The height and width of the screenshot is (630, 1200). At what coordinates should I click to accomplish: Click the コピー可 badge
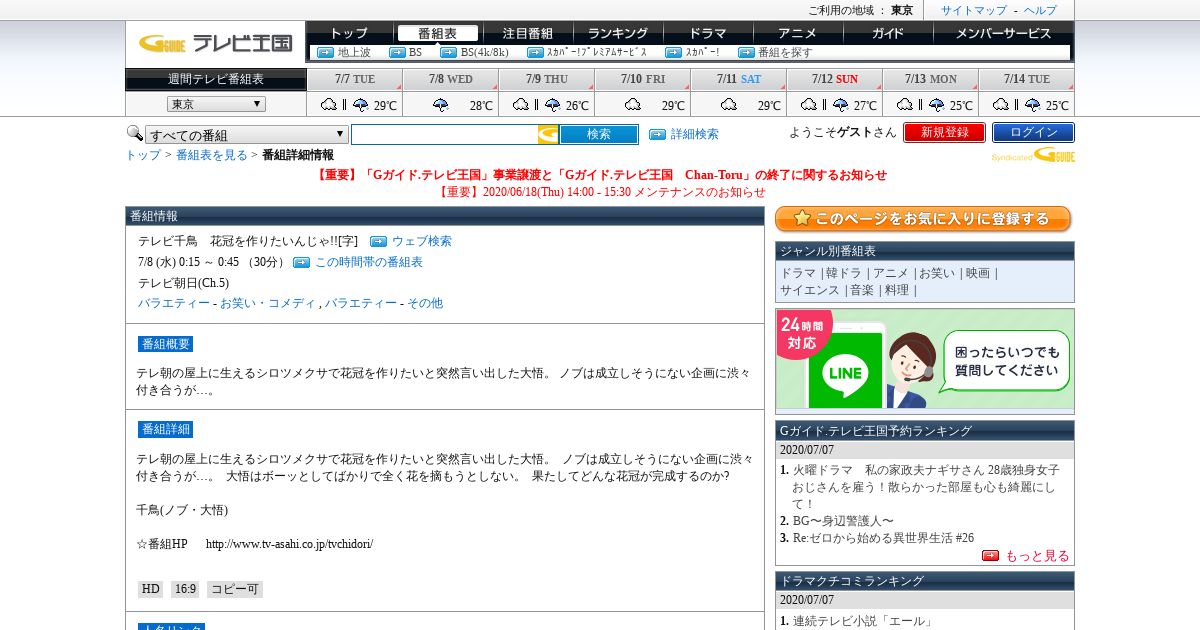pyautogui.click(x=235, y=590)
